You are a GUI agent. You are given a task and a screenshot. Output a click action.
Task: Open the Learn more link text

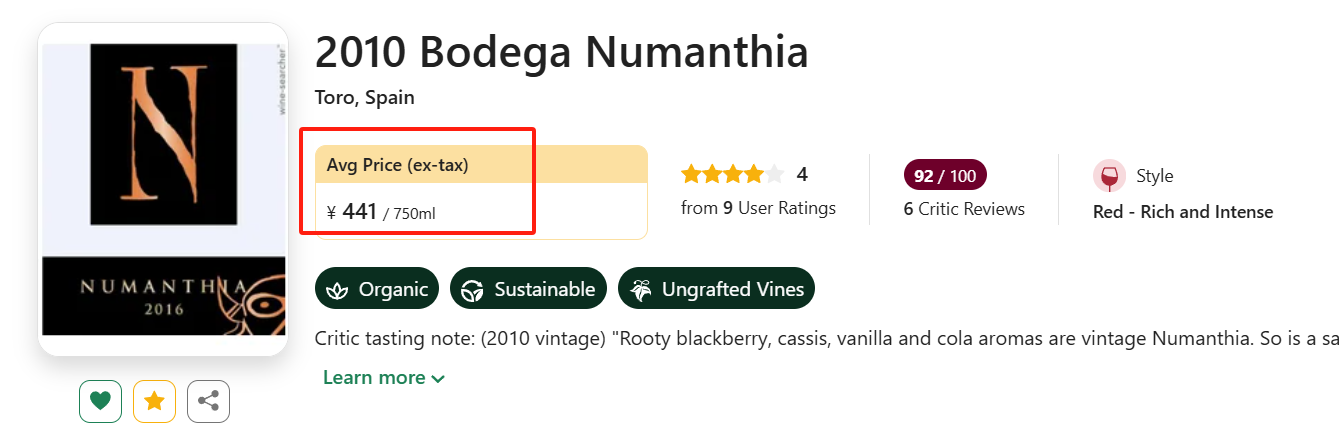[374, 378]
